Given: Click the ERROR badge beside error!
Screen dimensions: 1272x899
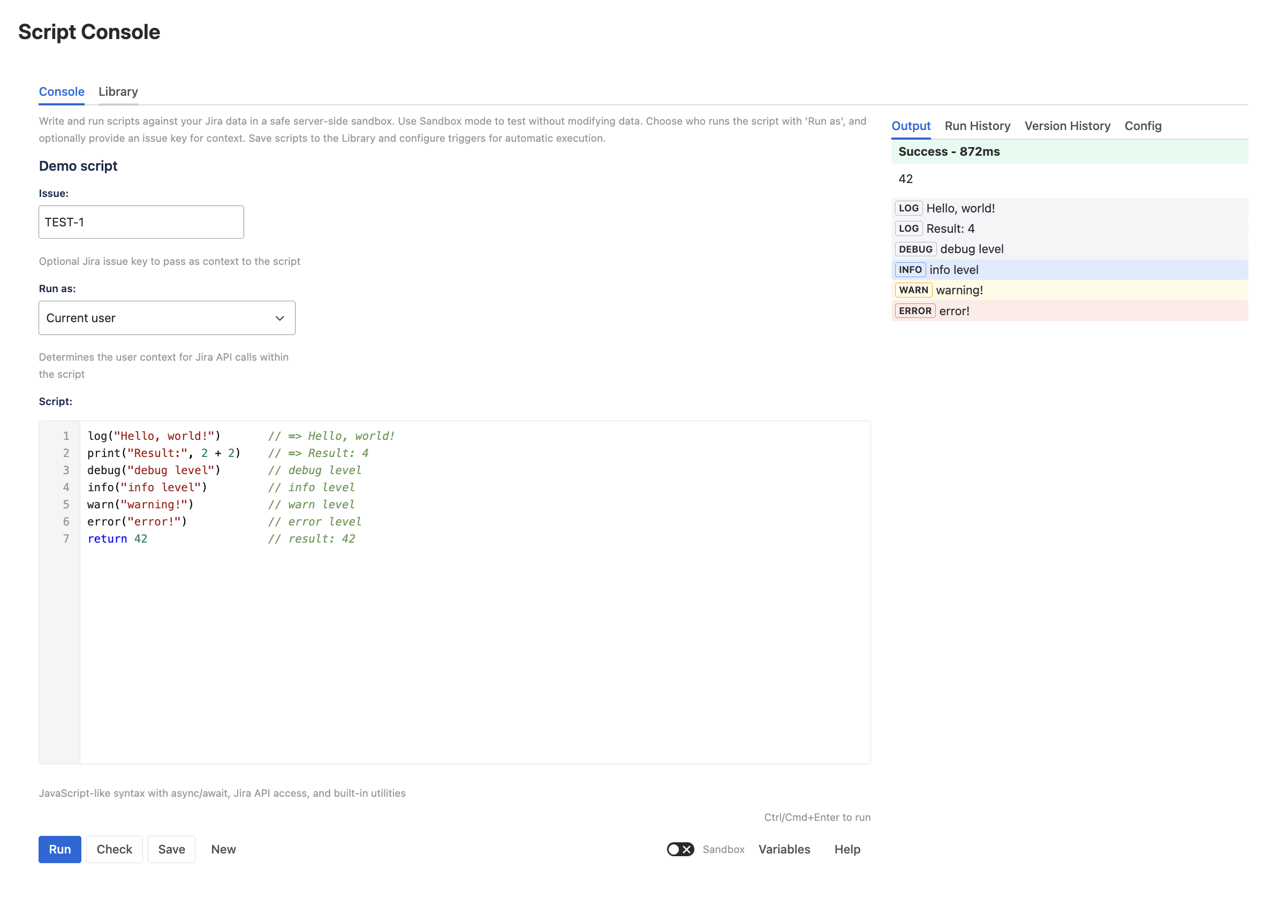Looking at the screenshot, I should pyautogui.click(x=915, y=311).
